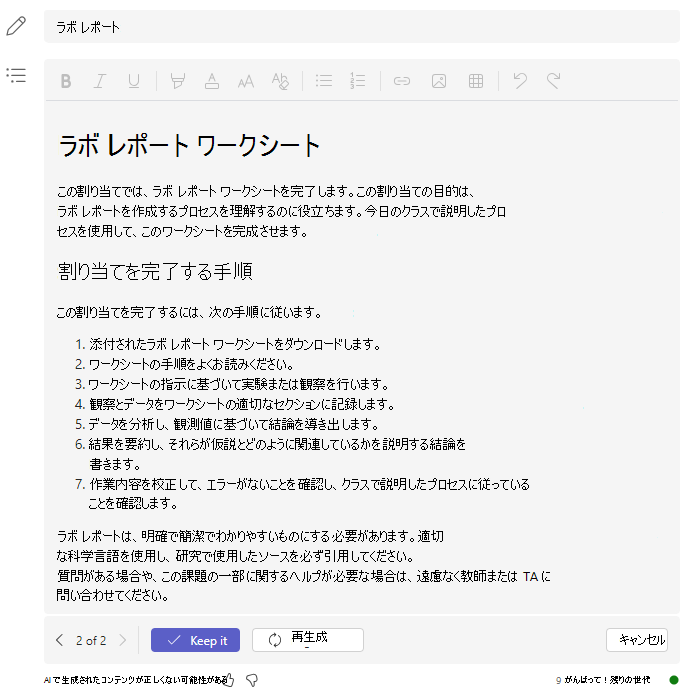The width and height of the screenshot is (687, 695).
Task: Click the green status dot
Action: pyautogui.click(x=674, y=680)
